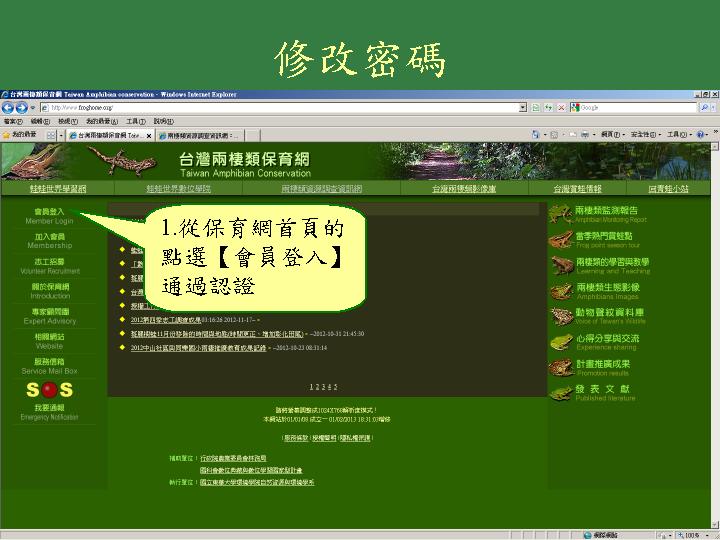
Task: Open the 檢視 (View) menu
Action: (68, 121)
